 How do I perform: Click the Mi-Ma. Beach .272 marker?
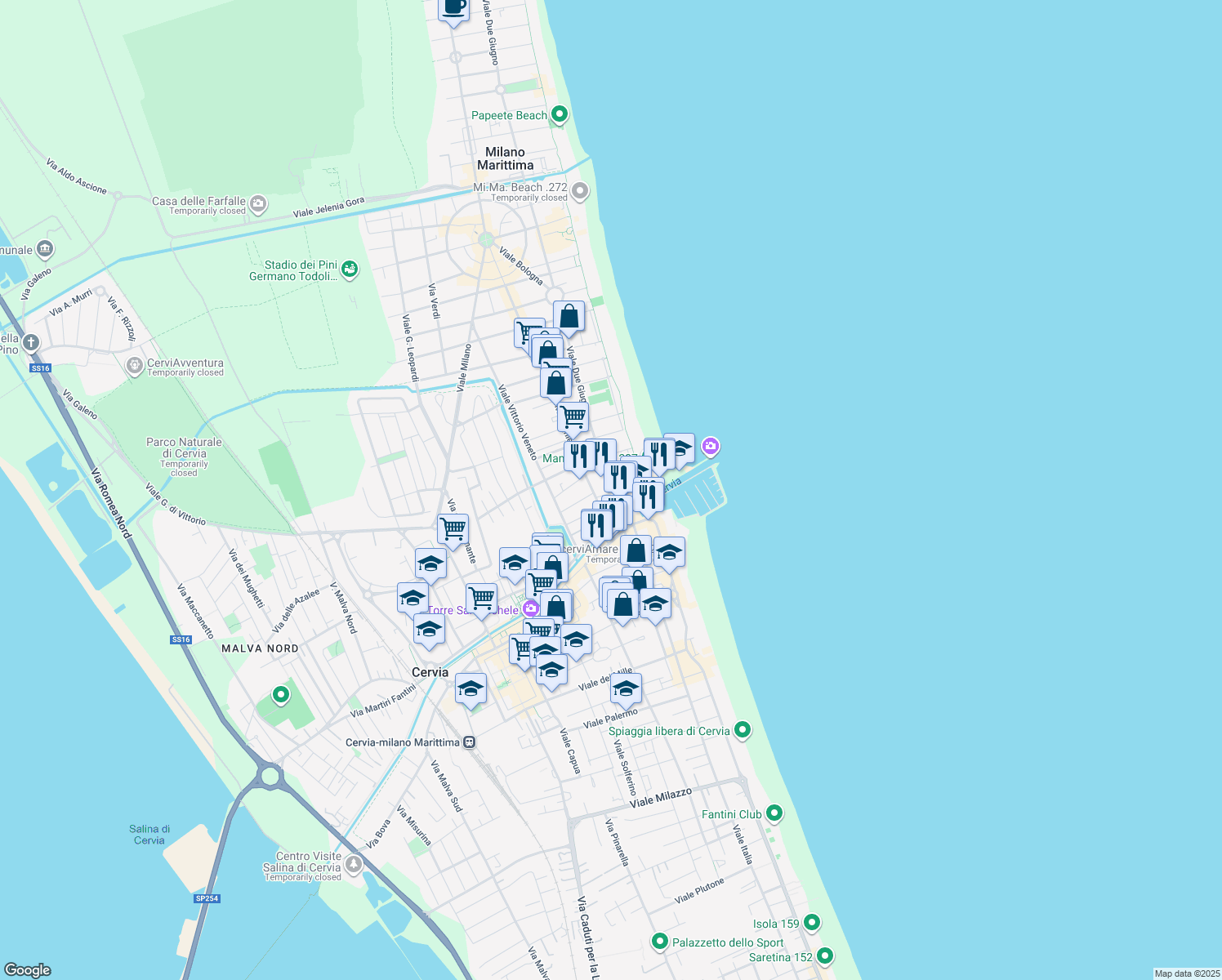coord(578,190)
